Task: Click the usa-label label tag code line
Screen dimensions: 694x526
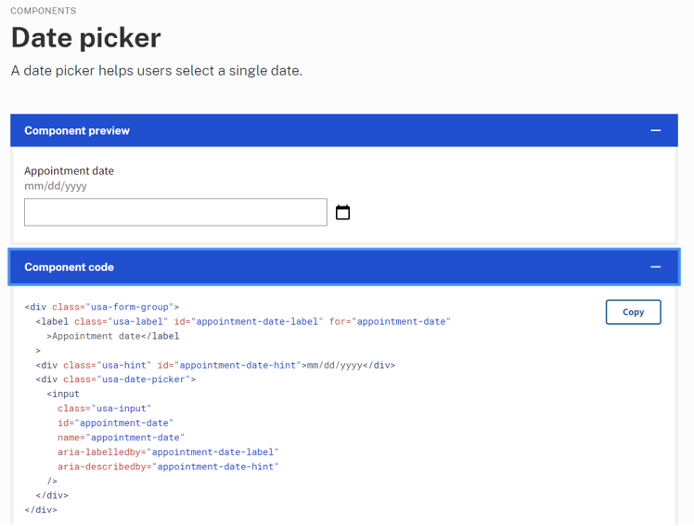Action: pyautogui.click(x=243, y=321)
